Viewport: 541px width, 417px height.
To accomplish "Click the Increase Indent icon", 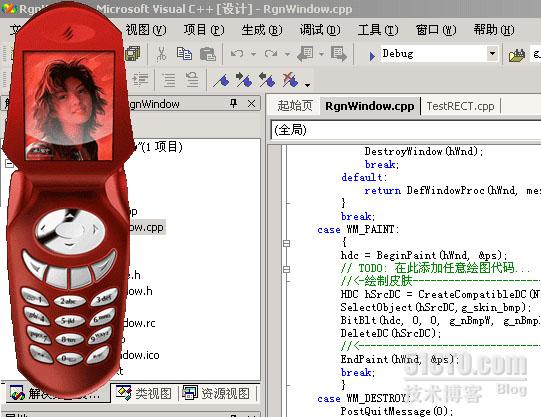I will pyautogui.click(x=140, y=79).
